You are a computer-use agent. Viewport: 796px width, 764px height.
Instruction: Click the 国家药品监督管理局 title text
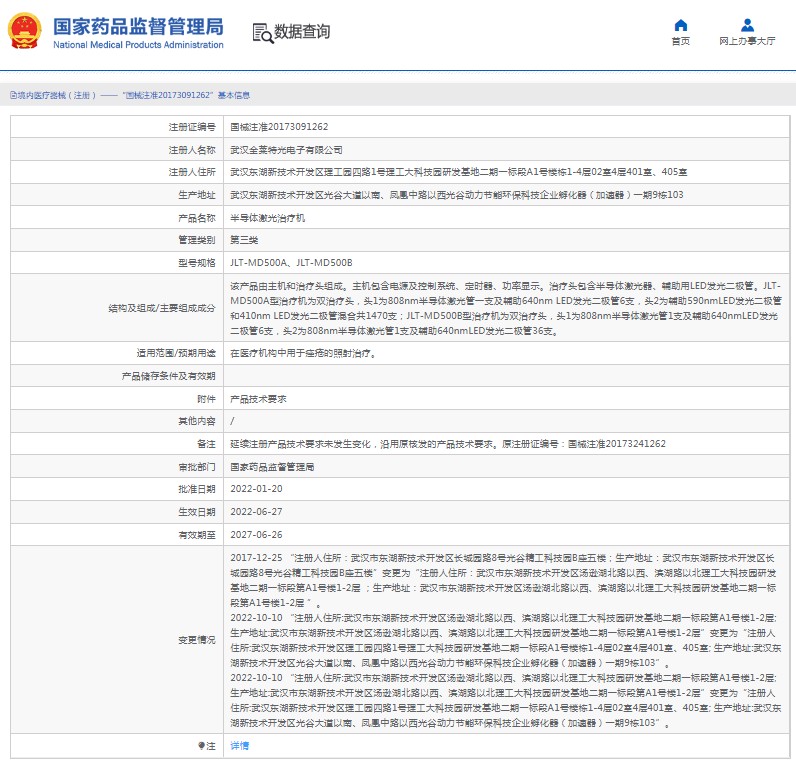(x=138, y=26)
